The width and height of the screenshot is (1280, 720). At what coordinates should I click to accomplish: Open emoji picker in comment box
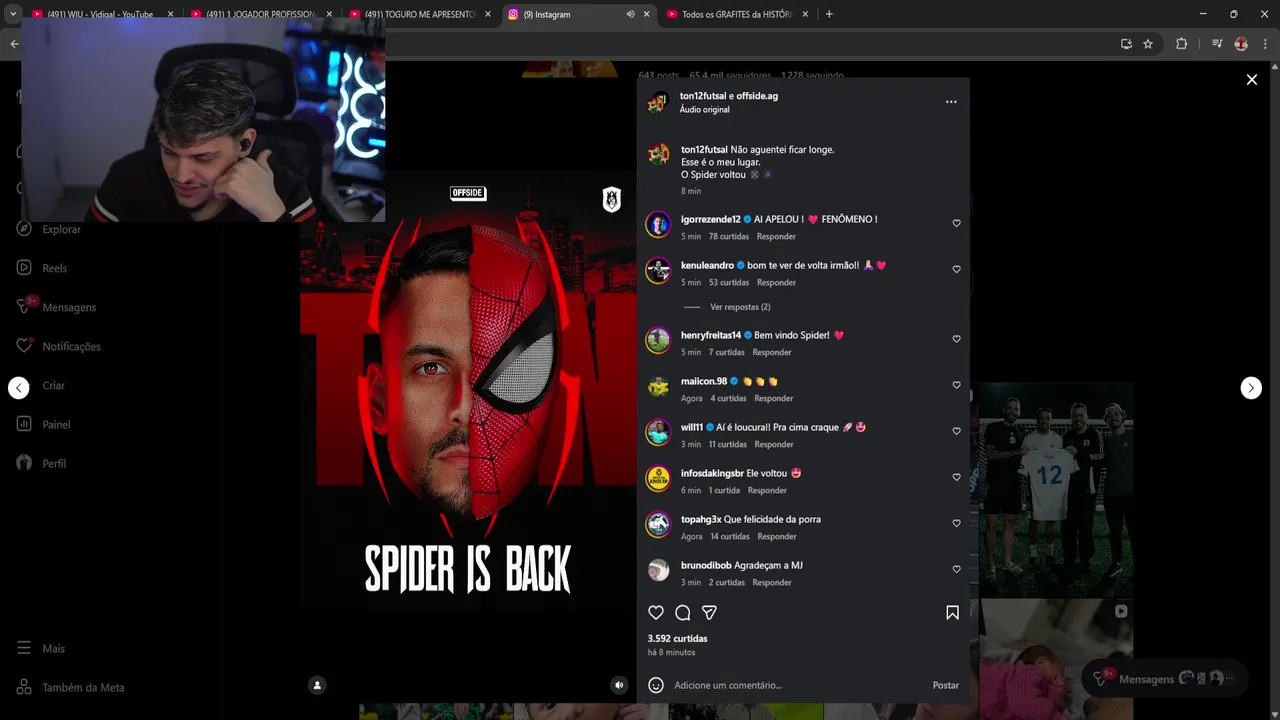pos(656,685)
